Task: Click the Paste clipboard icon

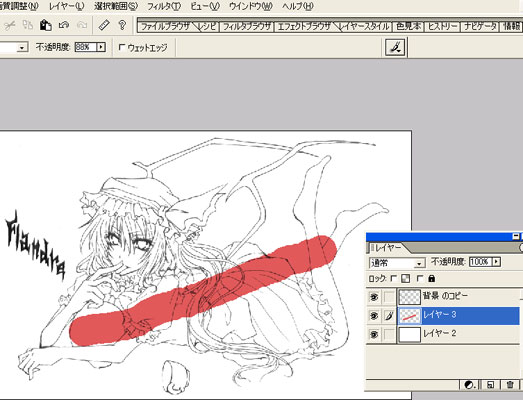Action: (x=45, y=25)
